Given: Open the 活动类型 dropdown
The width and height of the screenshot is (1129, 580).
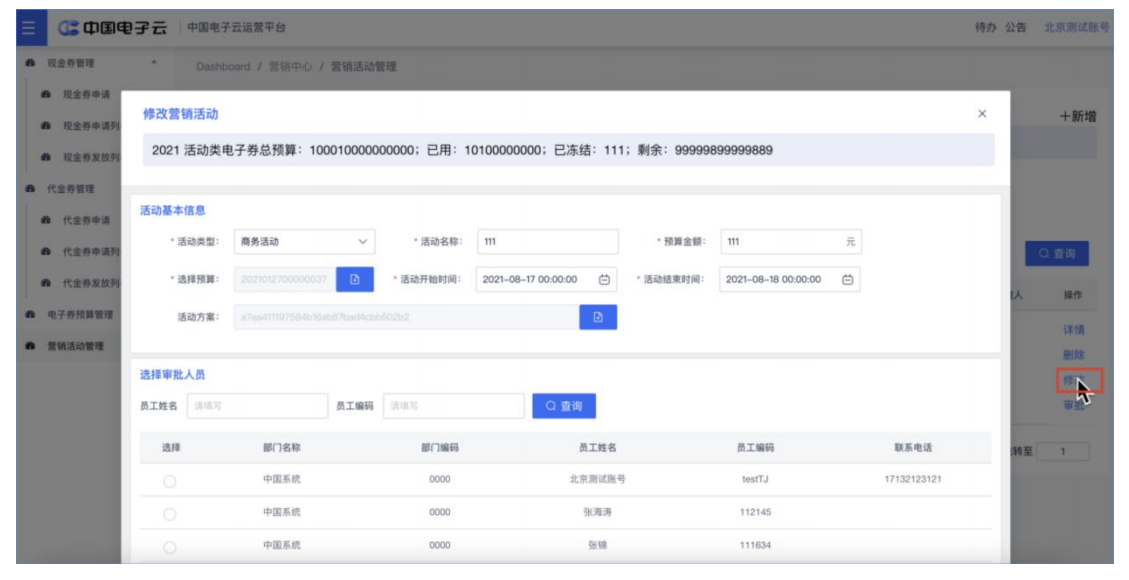Looking at the screenshot, I should (x=304, y=242).
